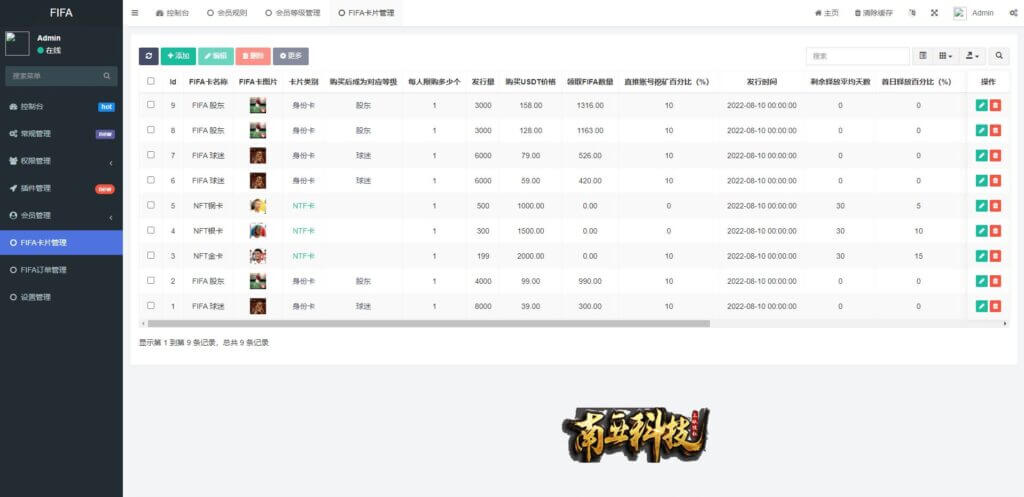Switch to the 会员等级管理 tab
Viewport: 1024px width, 497px height.
tap(293, 13)
